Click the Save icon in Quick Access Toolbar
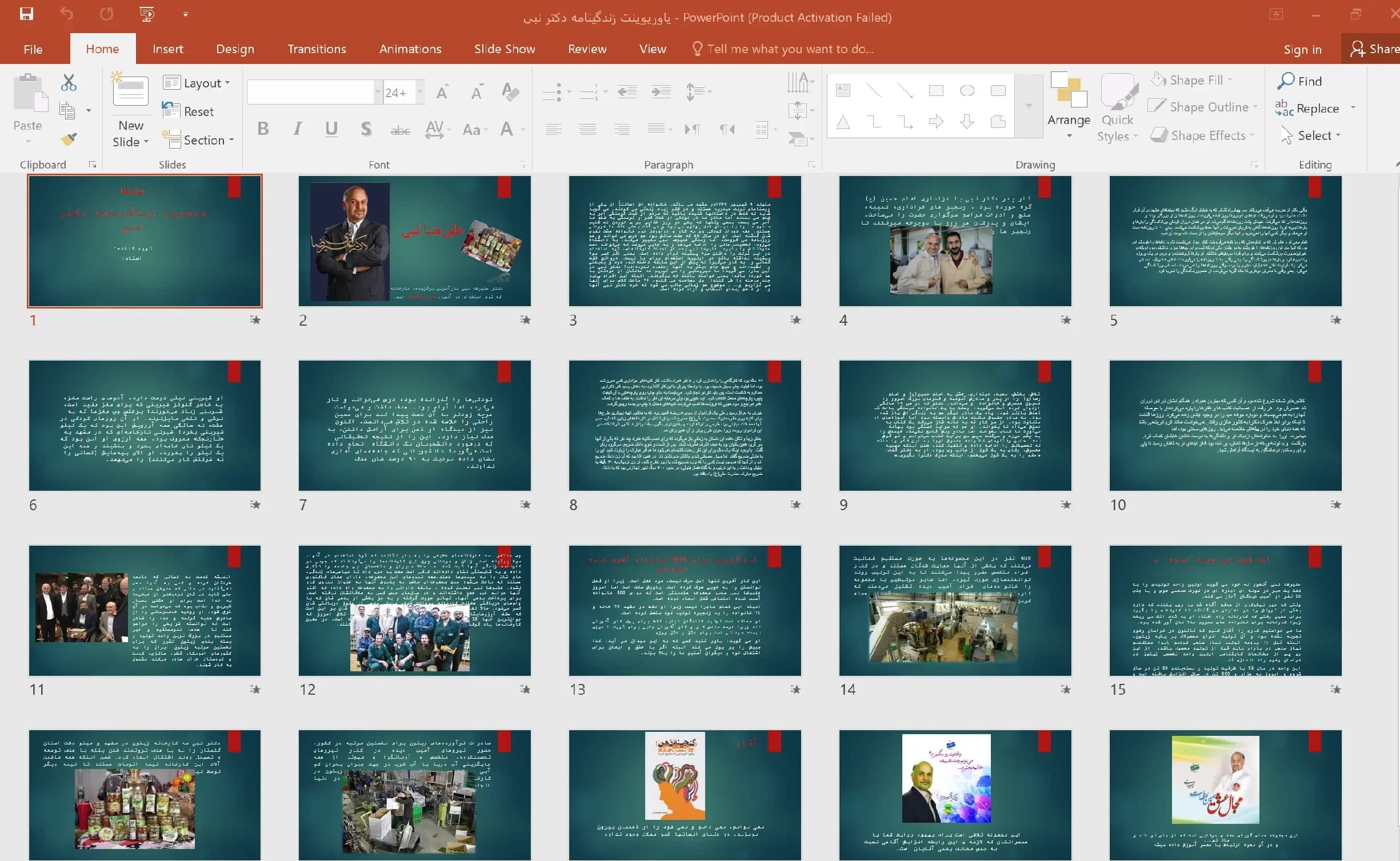Image resolution: width=1400 pixels, height=861 pixels. 26,14
